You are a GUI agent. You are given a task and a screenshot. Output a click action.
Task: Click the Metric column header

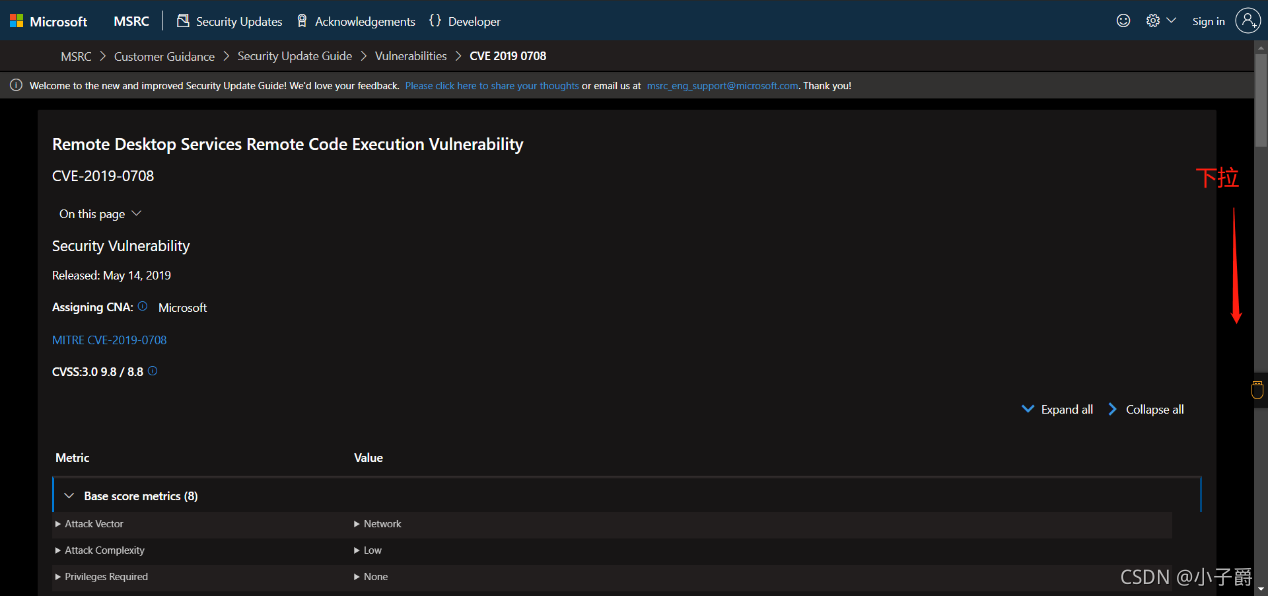coord(72,458)
